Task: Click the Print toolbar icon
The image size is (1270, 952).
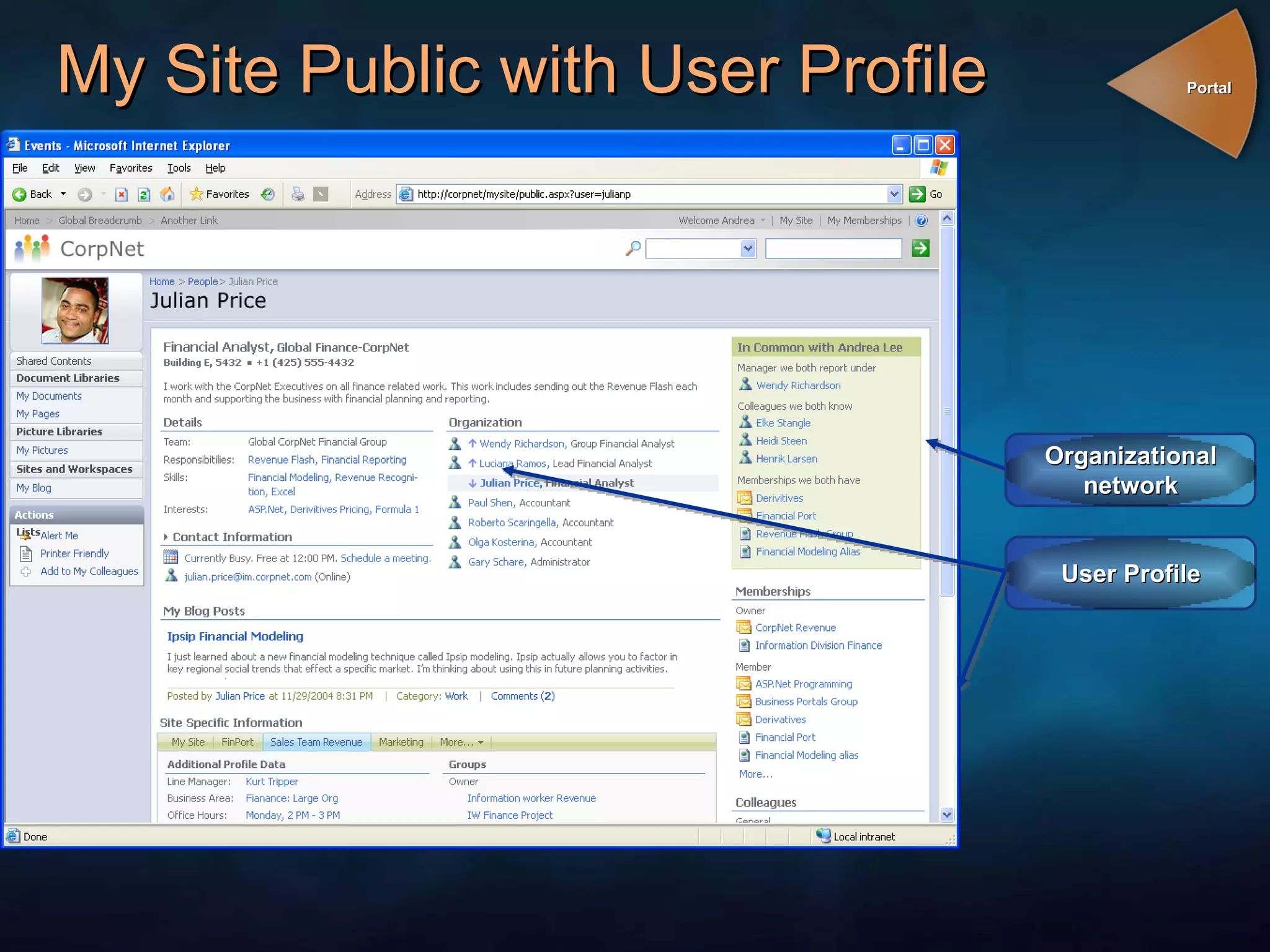Action: pyautogui.click(x=298, y=195)
